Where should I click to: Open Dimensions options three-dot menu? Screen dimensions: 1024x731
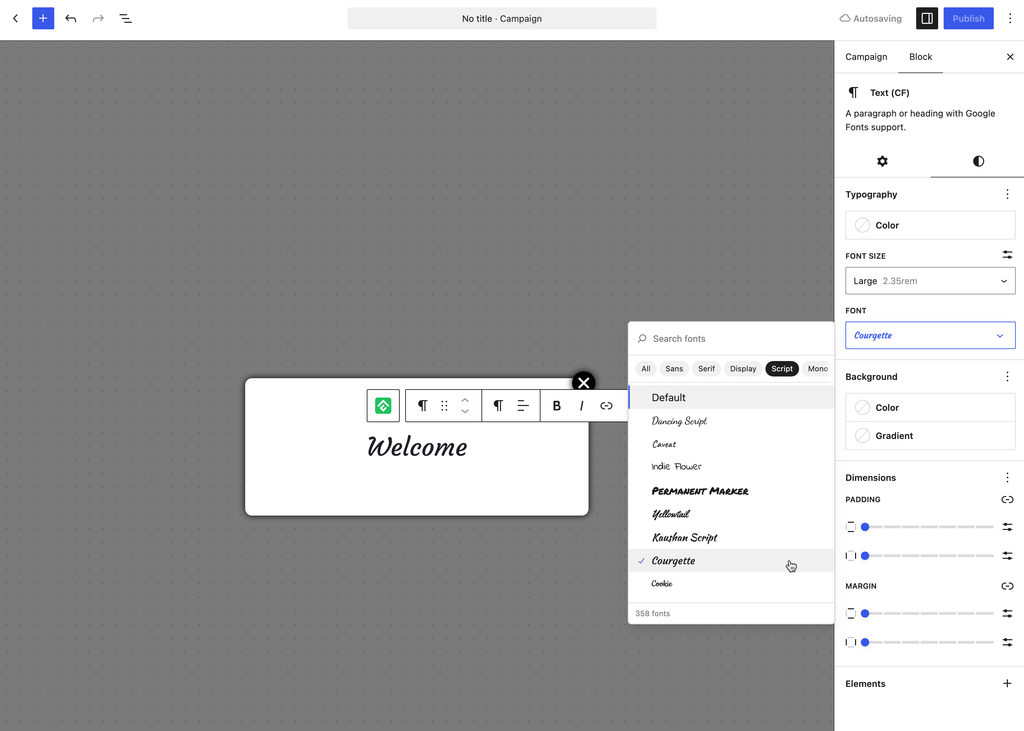click(x=1007, y=478)
